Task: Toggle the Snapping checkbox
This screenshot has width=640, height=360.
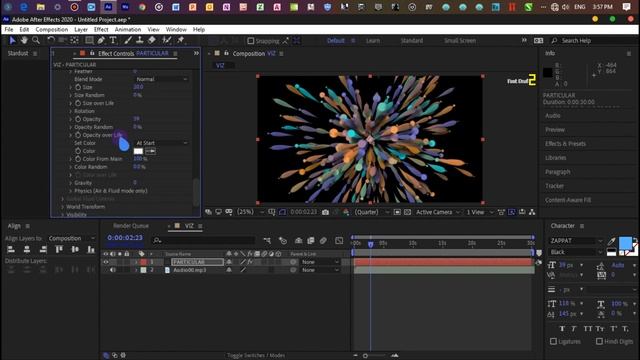Action: [251, 40]
